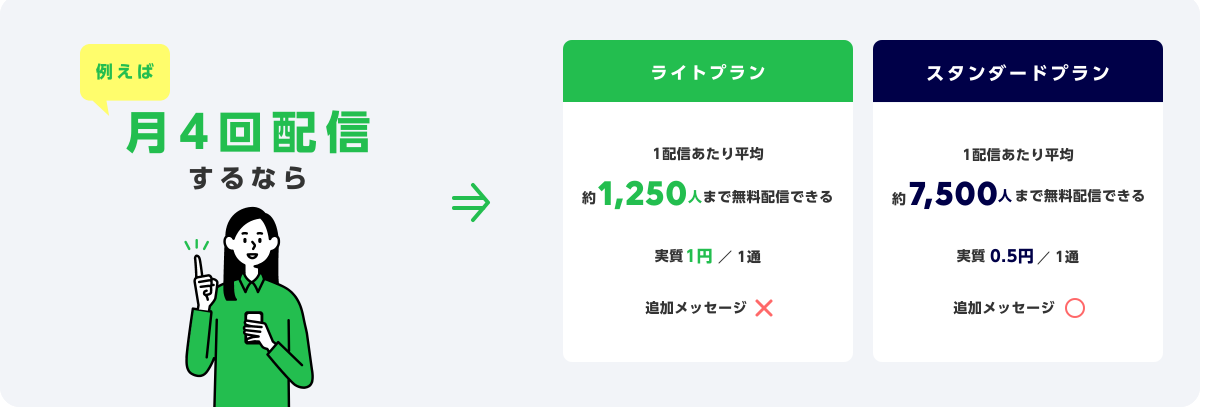The height and width of the screenshot is (412, 1206).
Task: Click the 月4回配信 heading text
Action: pos(248,132)
